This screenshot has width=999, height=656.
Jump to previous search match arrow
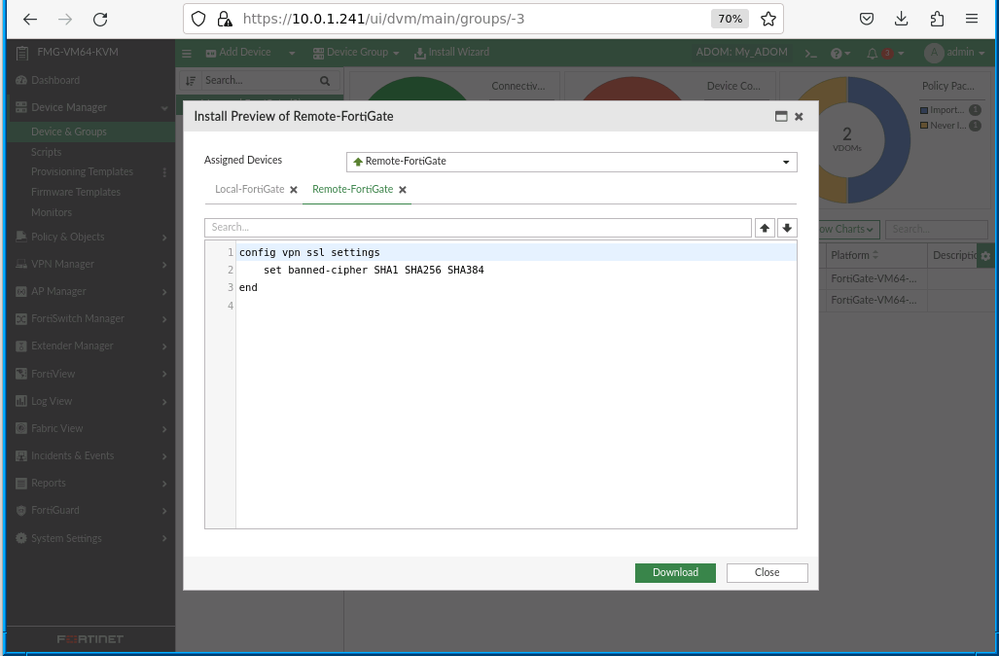pyautogui.click(x=765, y=228)
